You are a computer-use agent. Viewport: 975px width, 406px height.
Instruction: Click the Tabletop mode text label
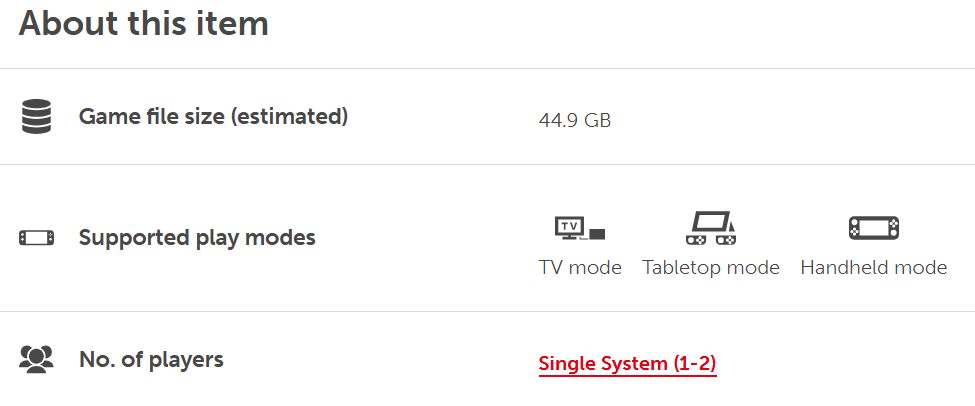711,267
